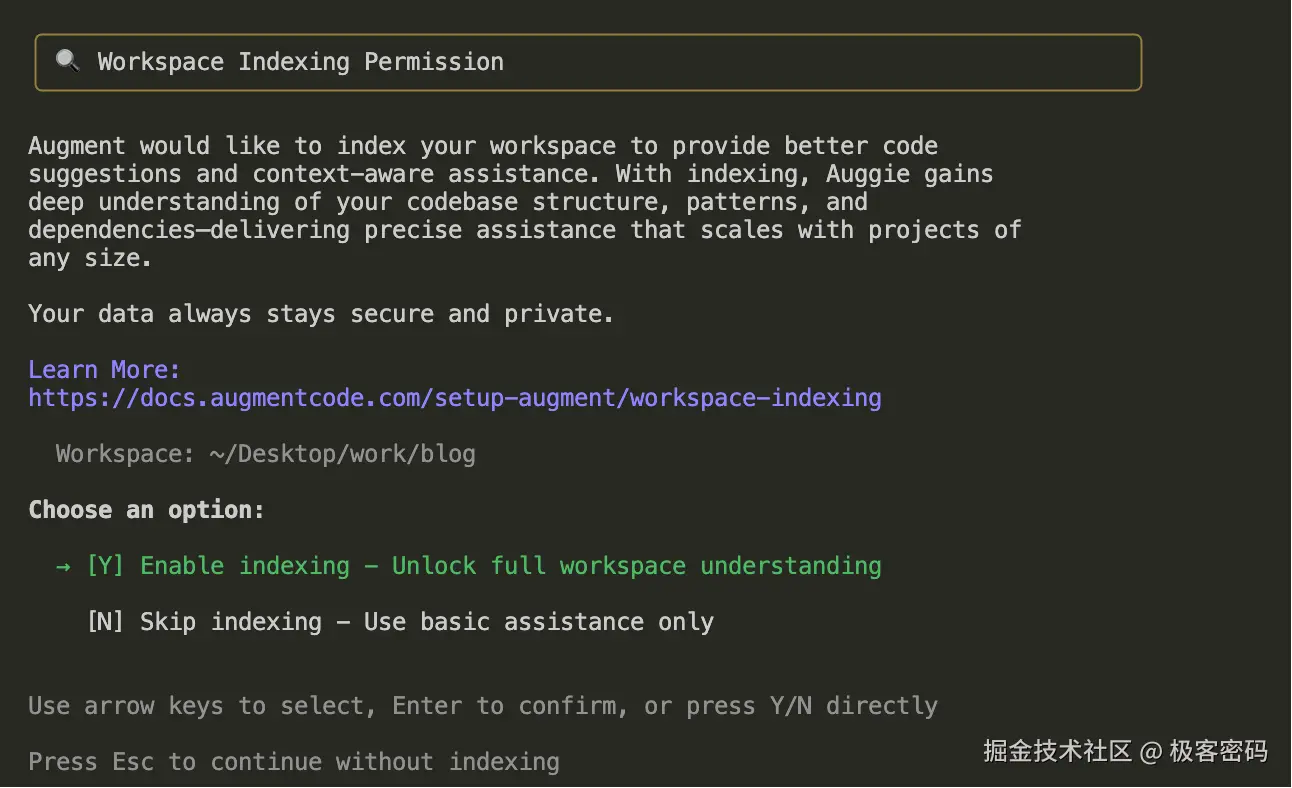Screen dimensions: 1292x788
Task: Open the docs.augmentcode.com workspace-indexing URL
Action: pyautogui.click(x=455, y=398)
